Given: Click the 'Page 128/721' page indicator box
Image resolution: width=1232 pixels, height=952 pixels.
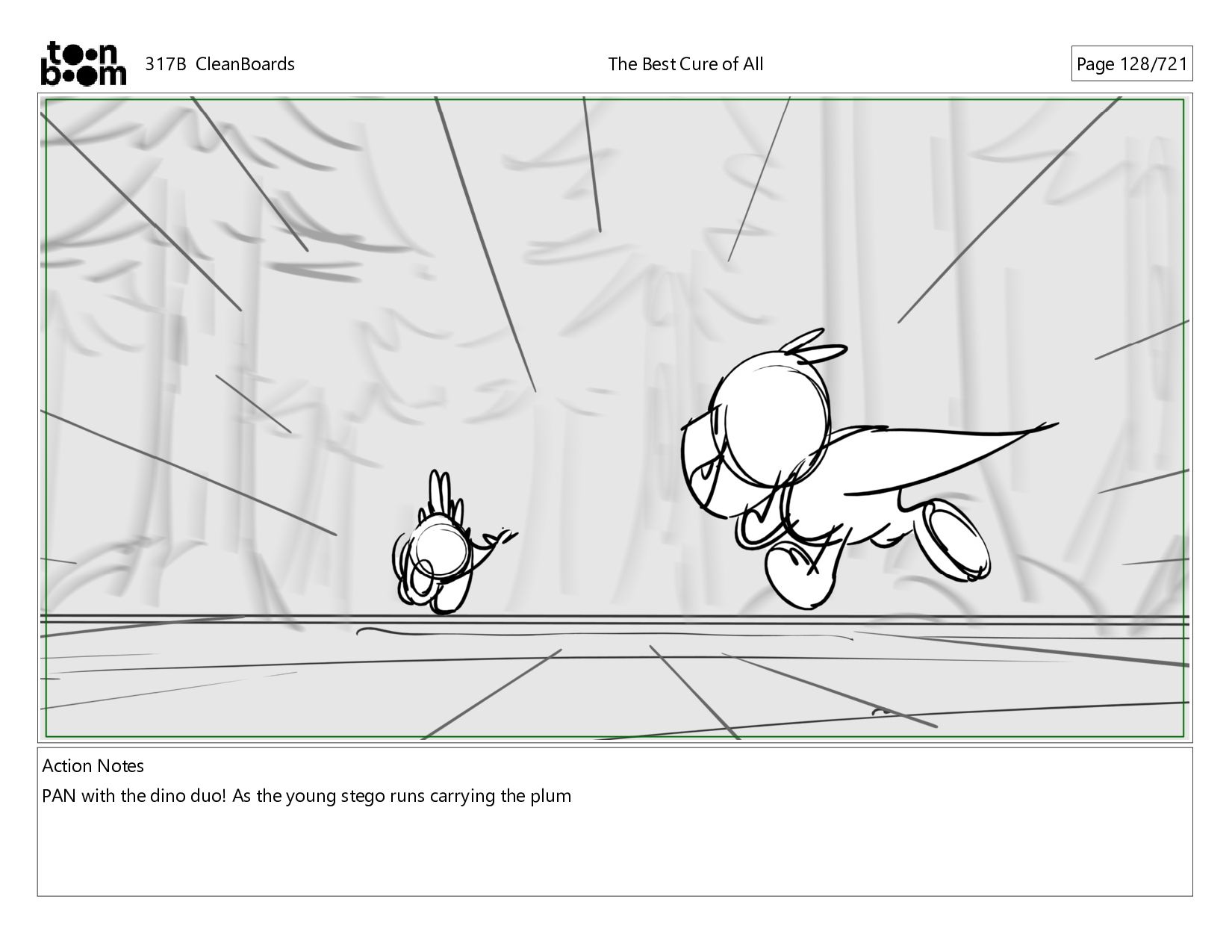Looking at the screenshot, I should point(1132,64).
